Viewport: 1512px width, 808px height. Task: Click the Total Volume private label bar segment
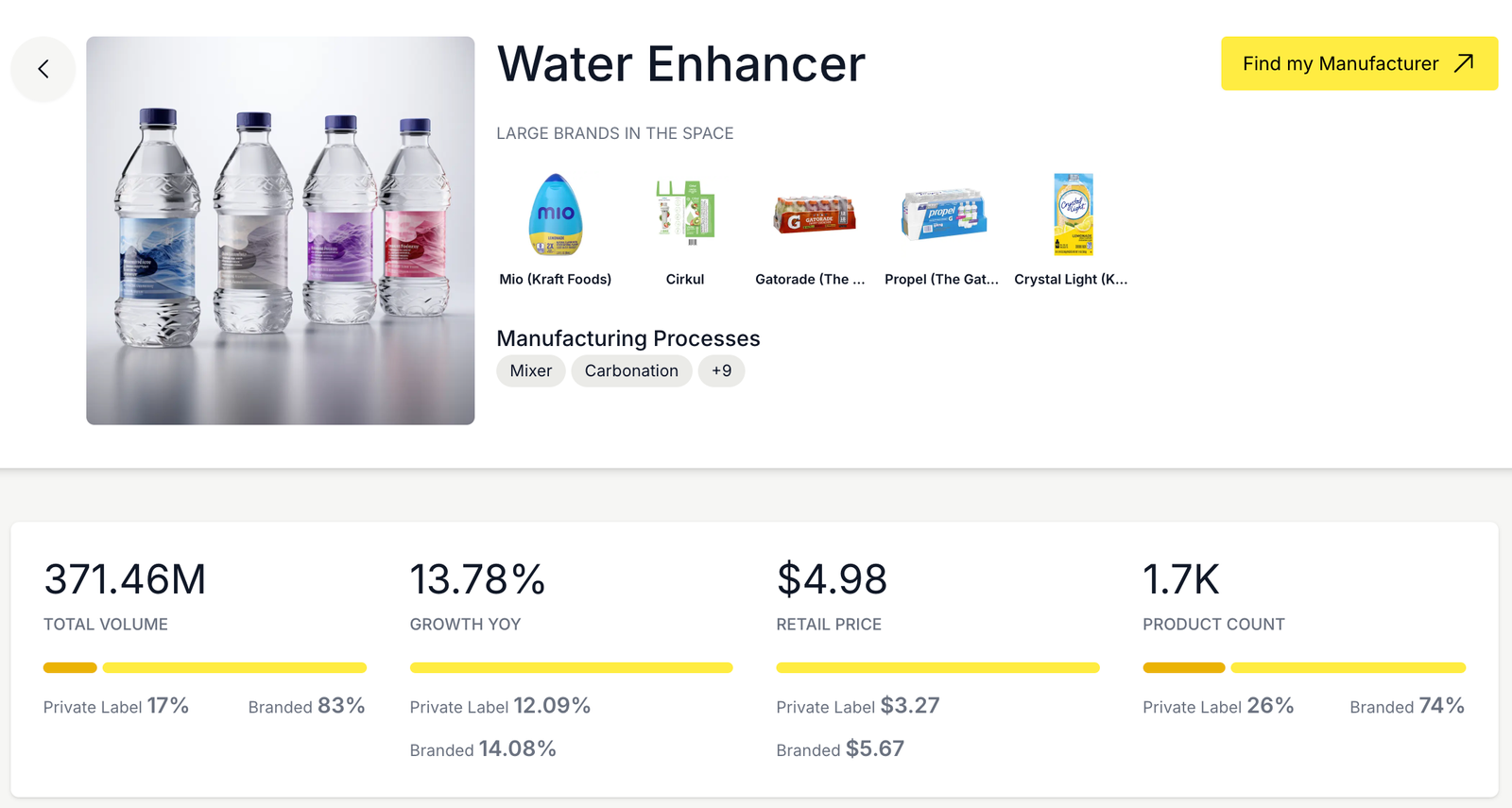(x=70, y=668)
